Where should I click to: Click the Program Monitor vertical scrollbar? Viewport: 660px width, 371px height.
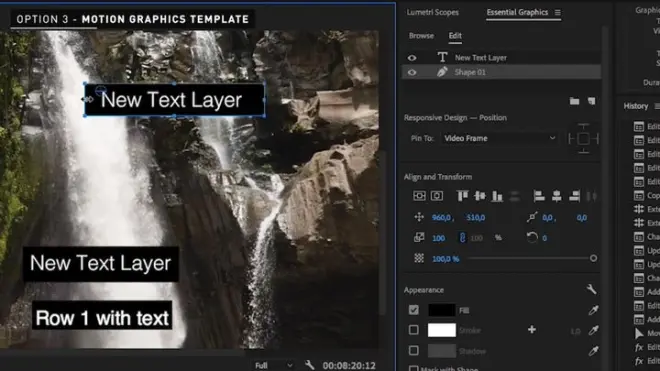tap(383, 232)
